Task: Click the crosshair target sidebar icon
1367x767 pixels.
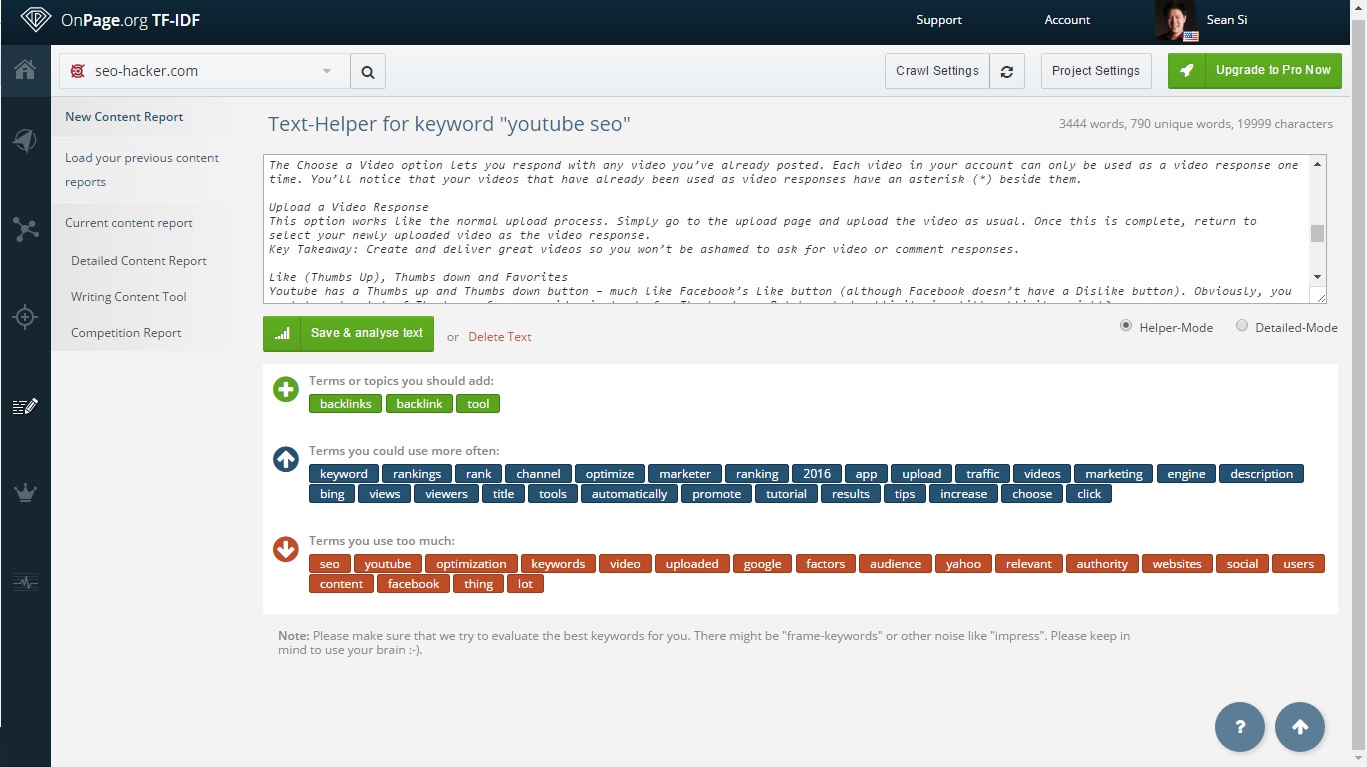Action: [25, 318]
